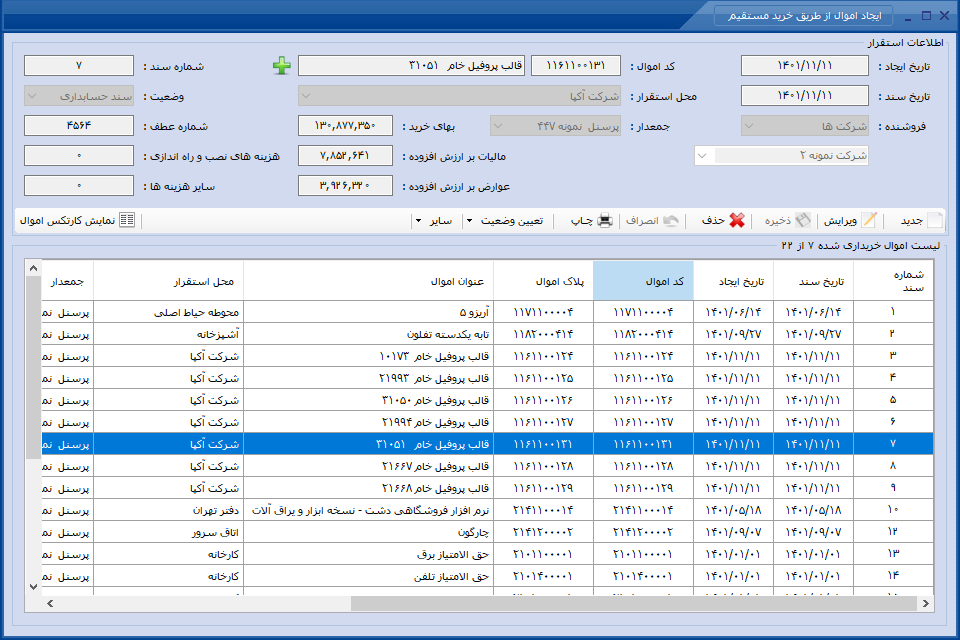Click the red X حذف (delete) button
This screenshot has height=640, width=960.
click(x=723, y=220)
